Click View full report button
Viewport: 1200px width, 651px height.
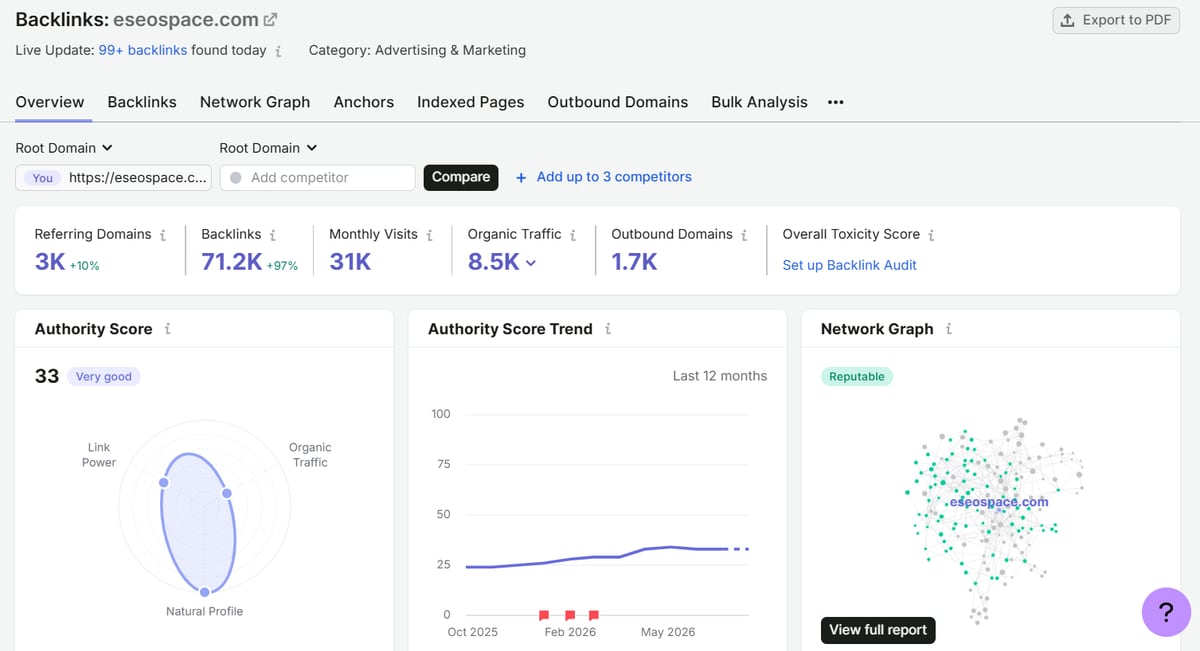click(x=878, y=630)
